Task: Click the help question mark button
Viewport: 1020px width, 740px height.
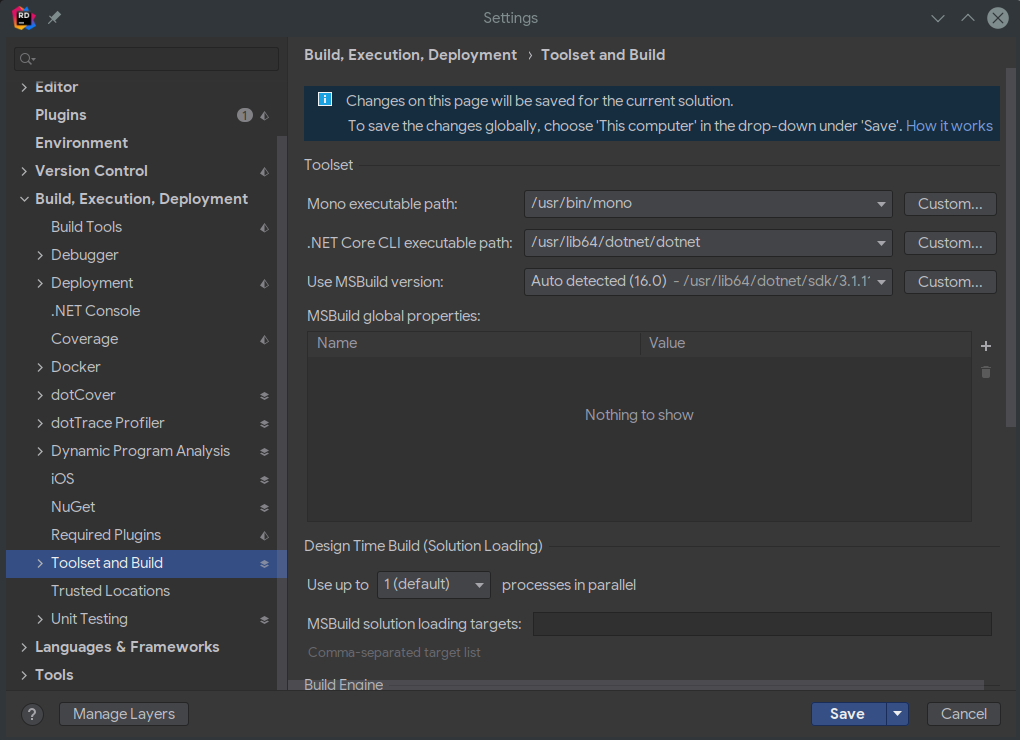Action: [x=32, y=714]
